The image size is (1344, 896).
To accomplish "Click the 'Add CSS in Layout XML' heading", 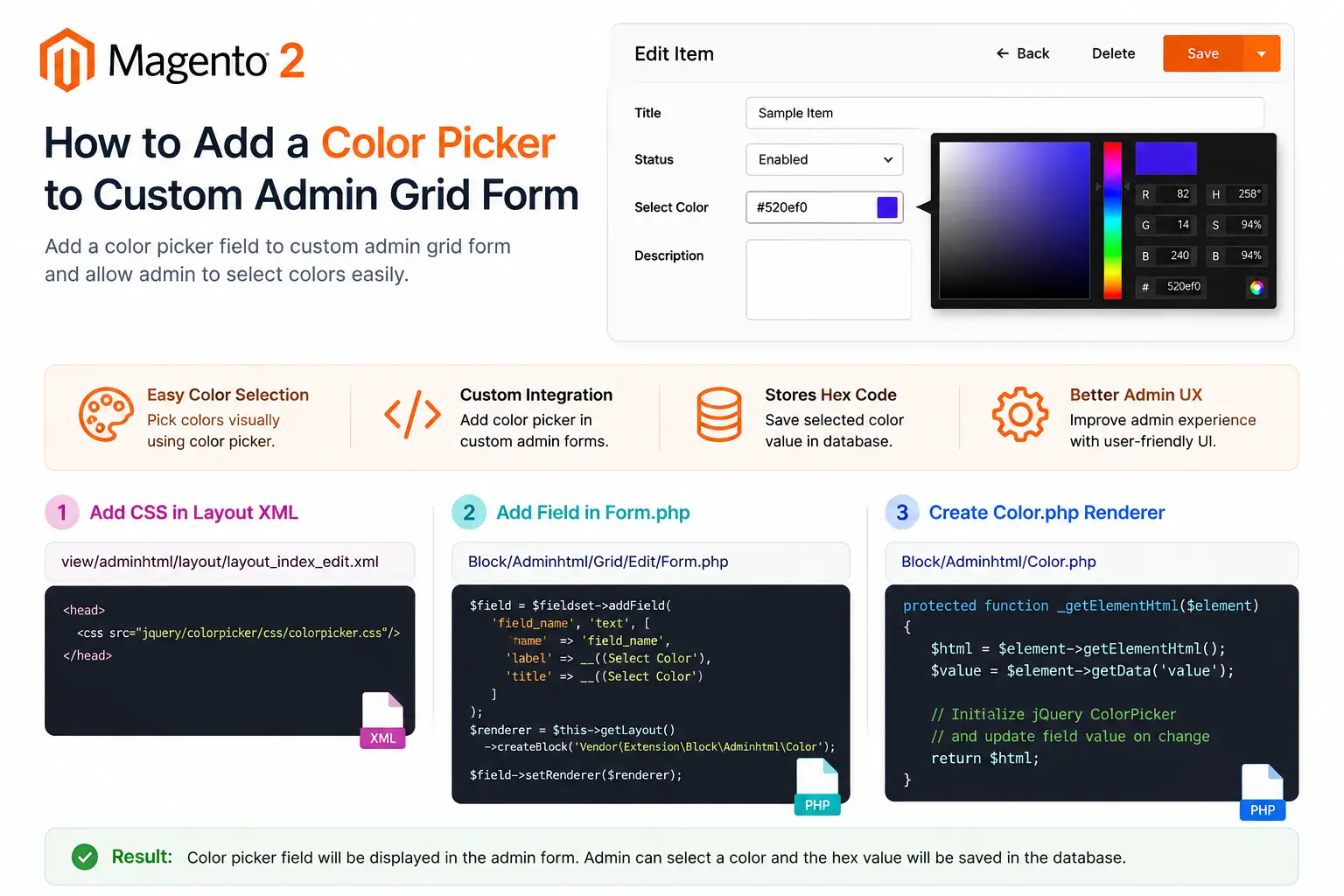I will [194, 513].
